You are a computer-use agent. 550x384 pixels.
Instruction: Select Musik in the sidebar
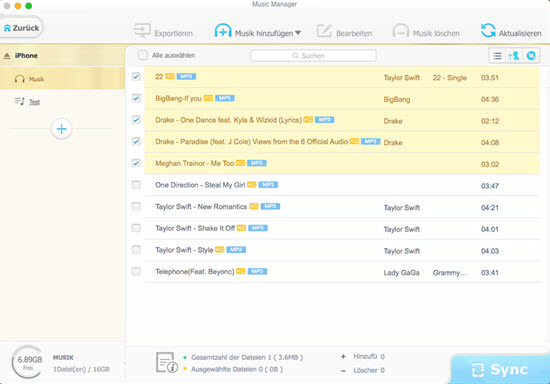tap(62, 79)
